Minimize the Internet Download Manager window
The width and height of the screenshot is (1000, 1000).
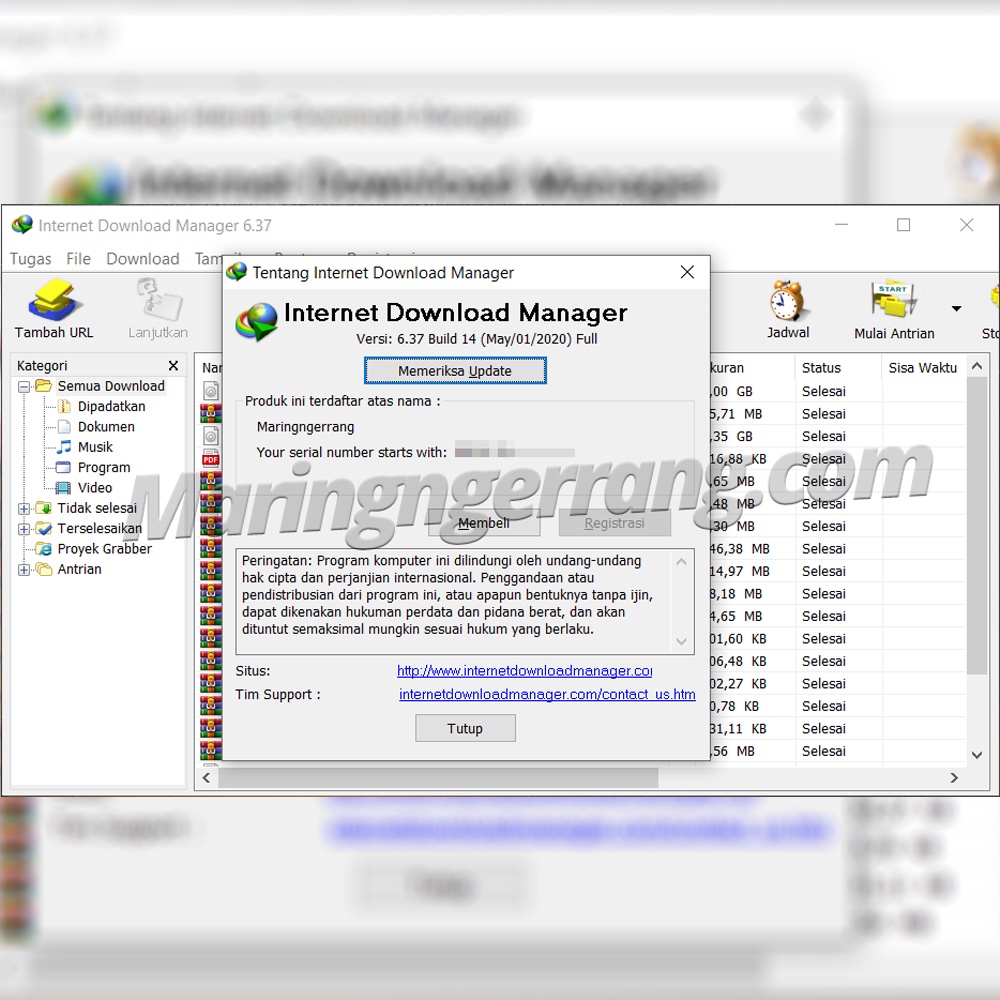point(841,224)
